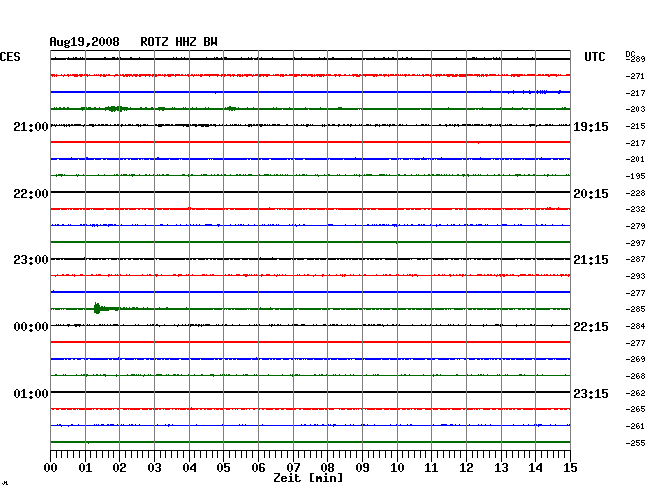The image size is (650, 494).
Task: Click minute tick label 08
Action: tap(327, 468)
